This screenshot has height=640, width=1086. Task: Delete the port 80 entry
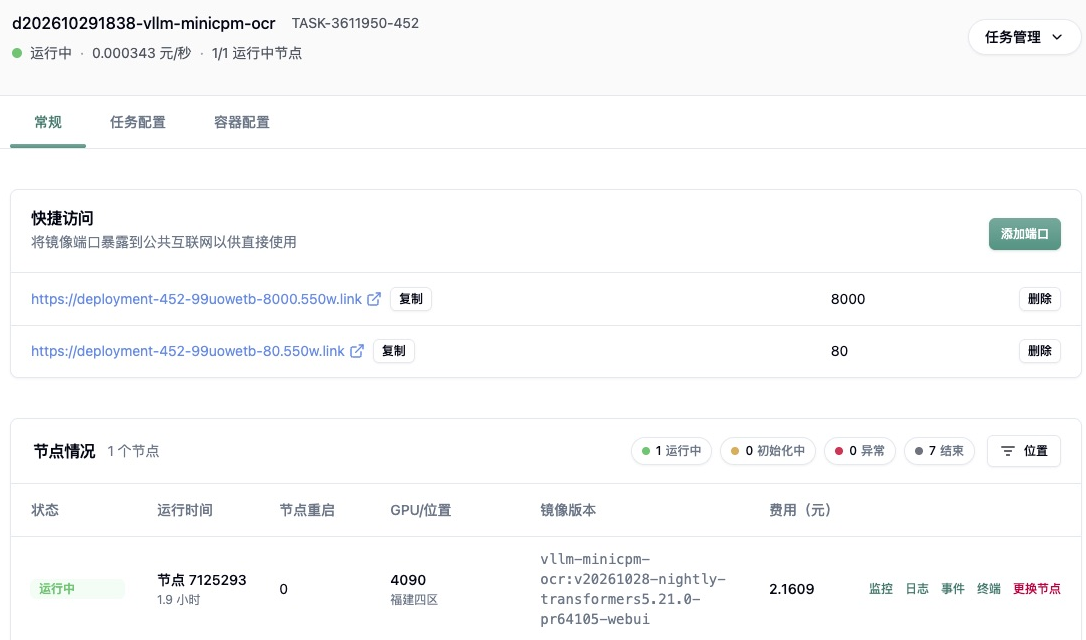(x=1040, y=351)
